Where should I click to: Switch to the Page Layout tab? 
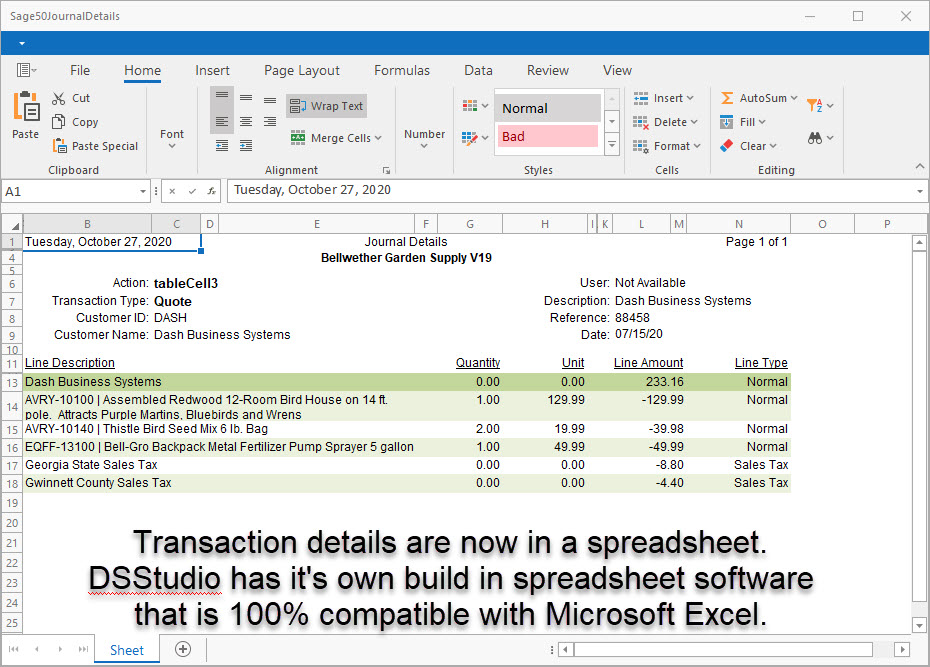coord(302,71)
